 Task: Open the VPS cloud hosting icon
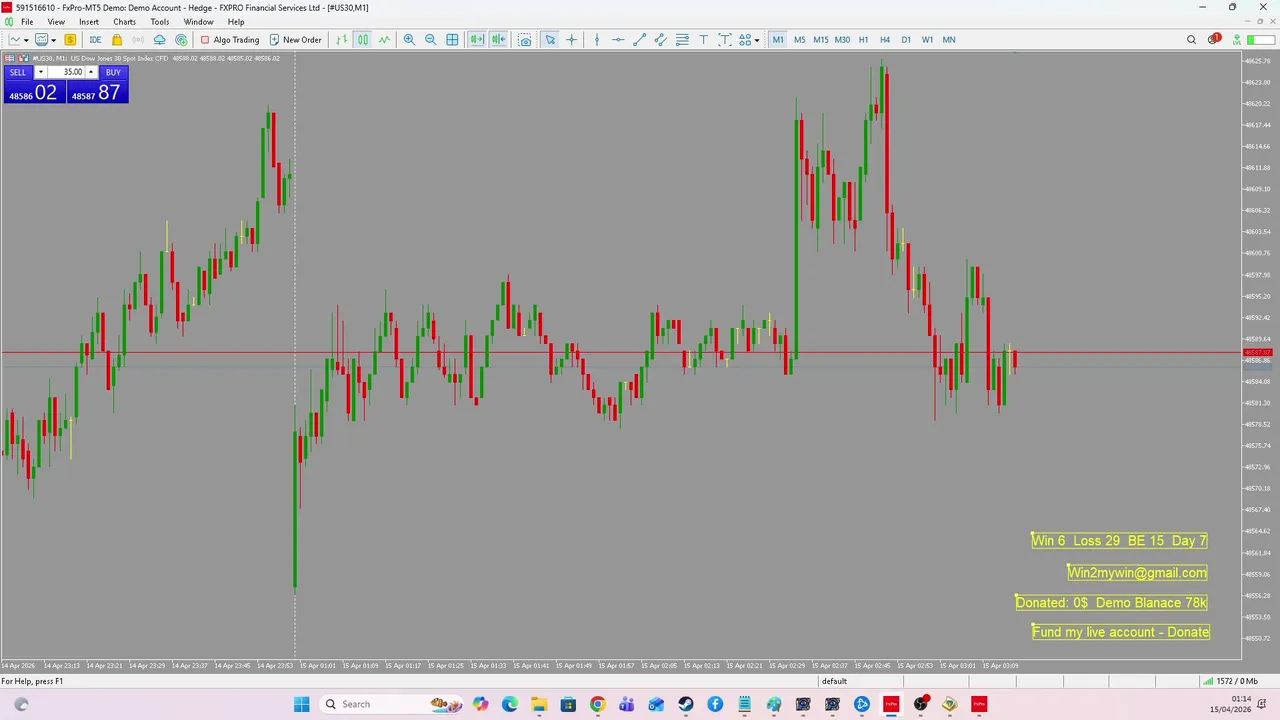coord(159,40)
